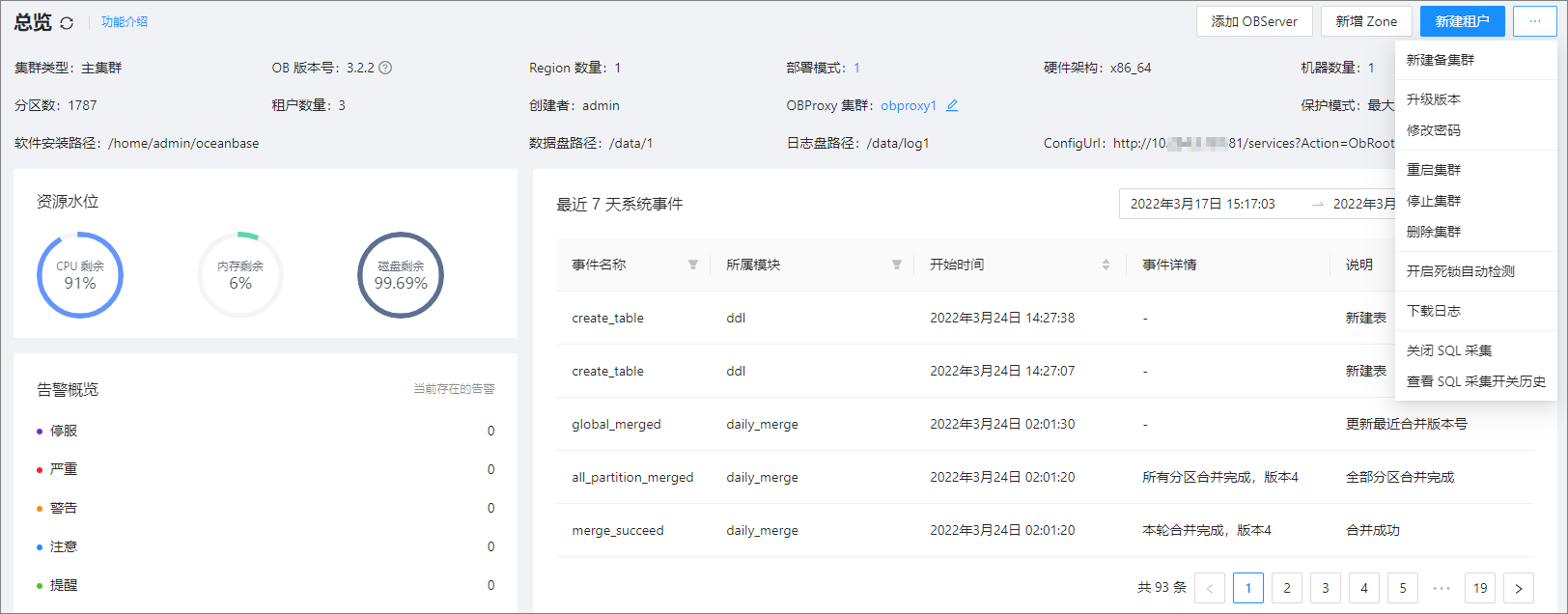Select 新建备集群 from the menu
The width and height of the screenshot is (1568, 614).
(1475, 60)
